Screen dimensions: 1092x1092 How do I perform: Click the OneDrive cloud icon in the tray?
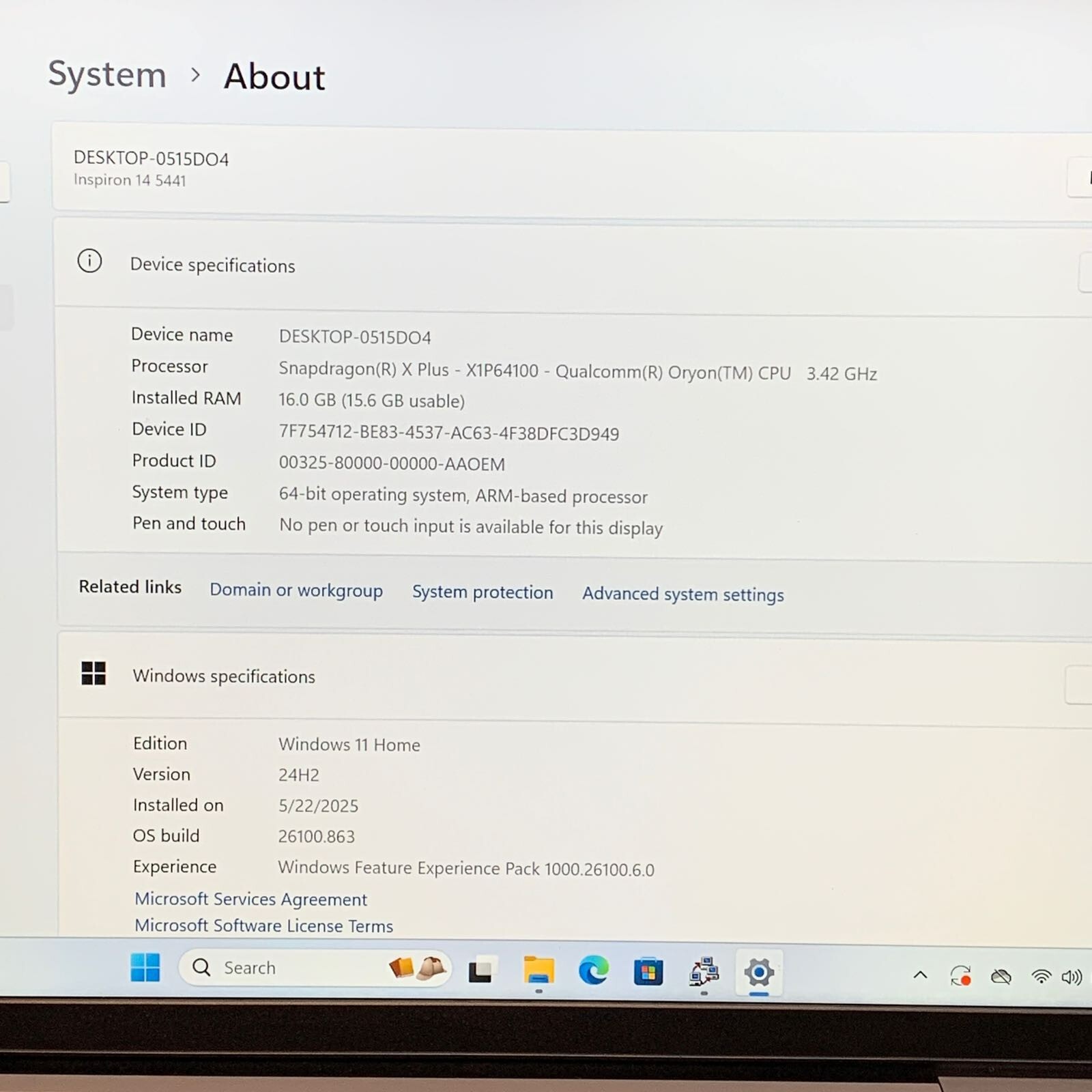(1001, 976)
